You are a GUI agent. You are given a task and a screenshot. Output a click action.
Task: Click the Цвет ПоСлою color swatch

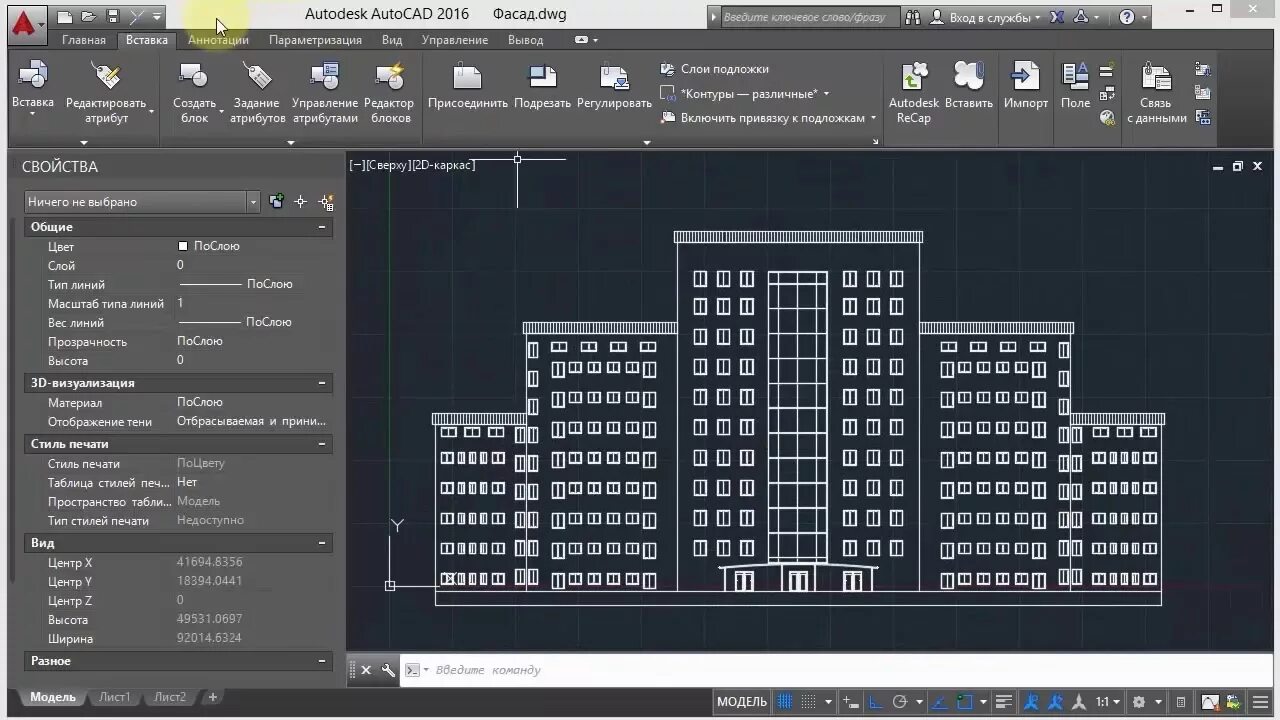point(183,246)
